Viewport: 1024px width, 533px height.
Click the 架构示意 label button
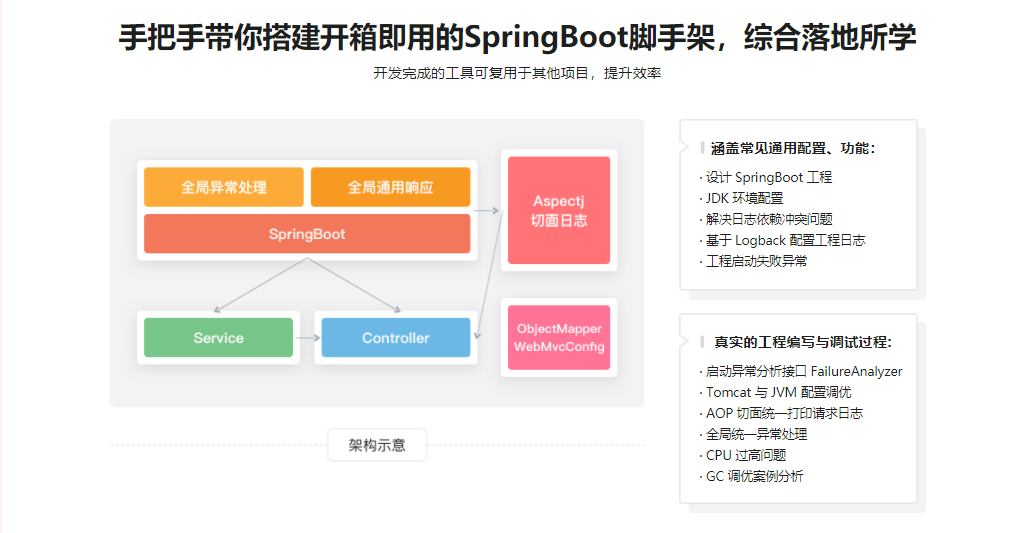377,445
